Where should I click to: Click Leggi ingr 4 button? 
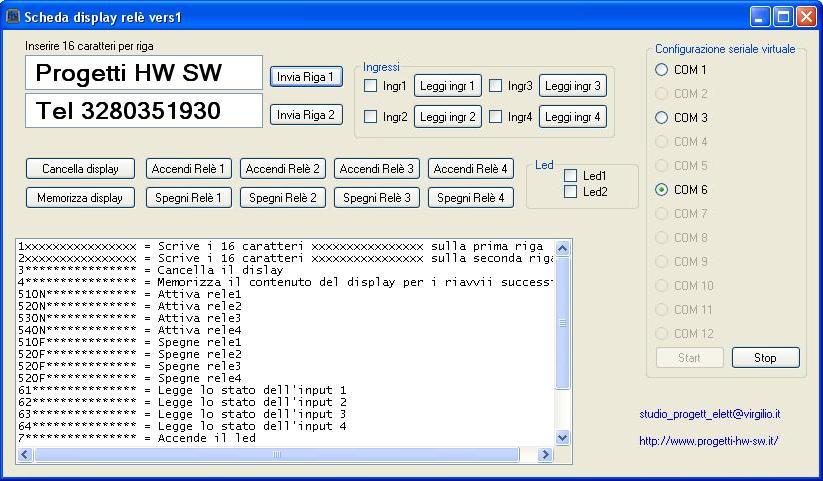coord(573,117)
